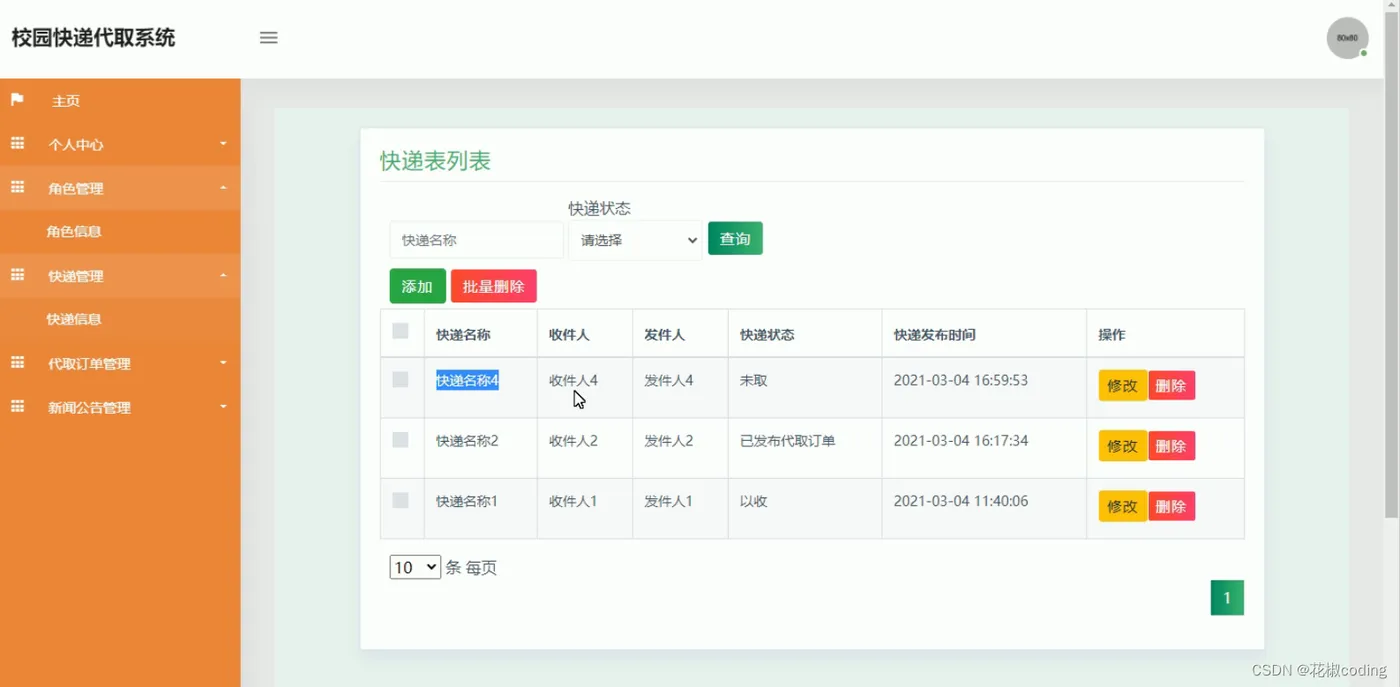Click the green 添加 button
1400x687 pixels.
[417, 286]
